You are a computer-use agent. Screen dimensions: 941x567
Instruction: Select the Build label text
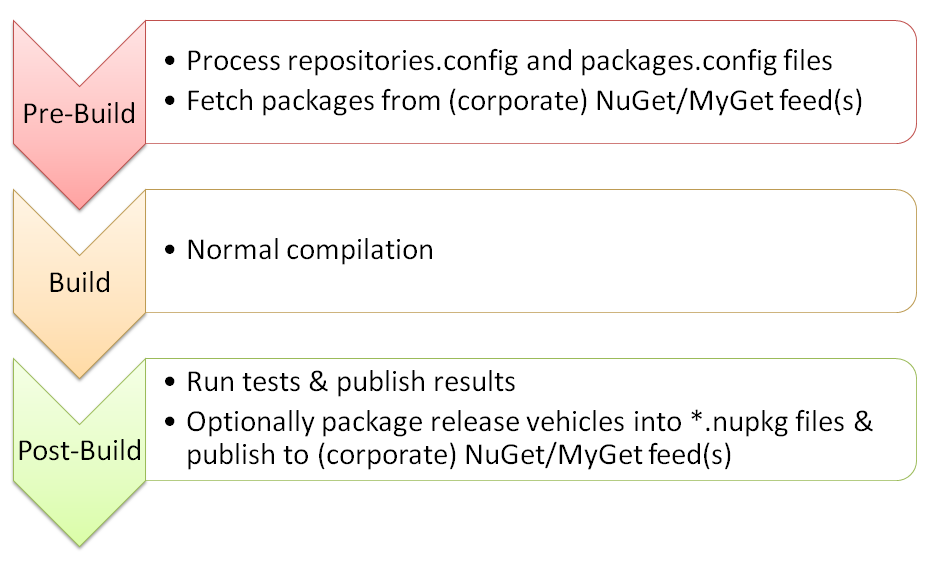(79, 283)
